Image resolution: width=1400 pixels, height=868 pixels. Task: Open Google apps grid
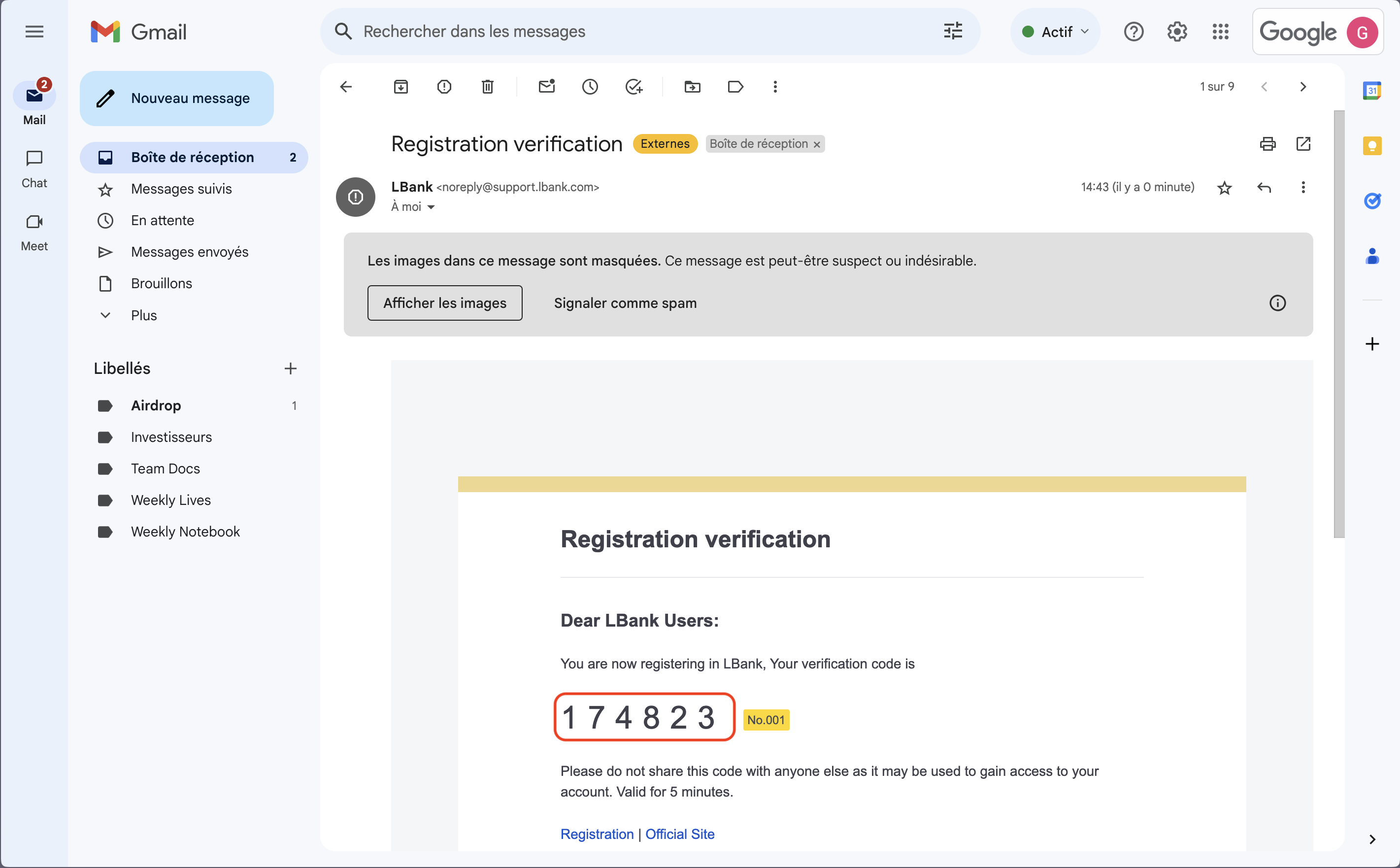click(1220, 32)
